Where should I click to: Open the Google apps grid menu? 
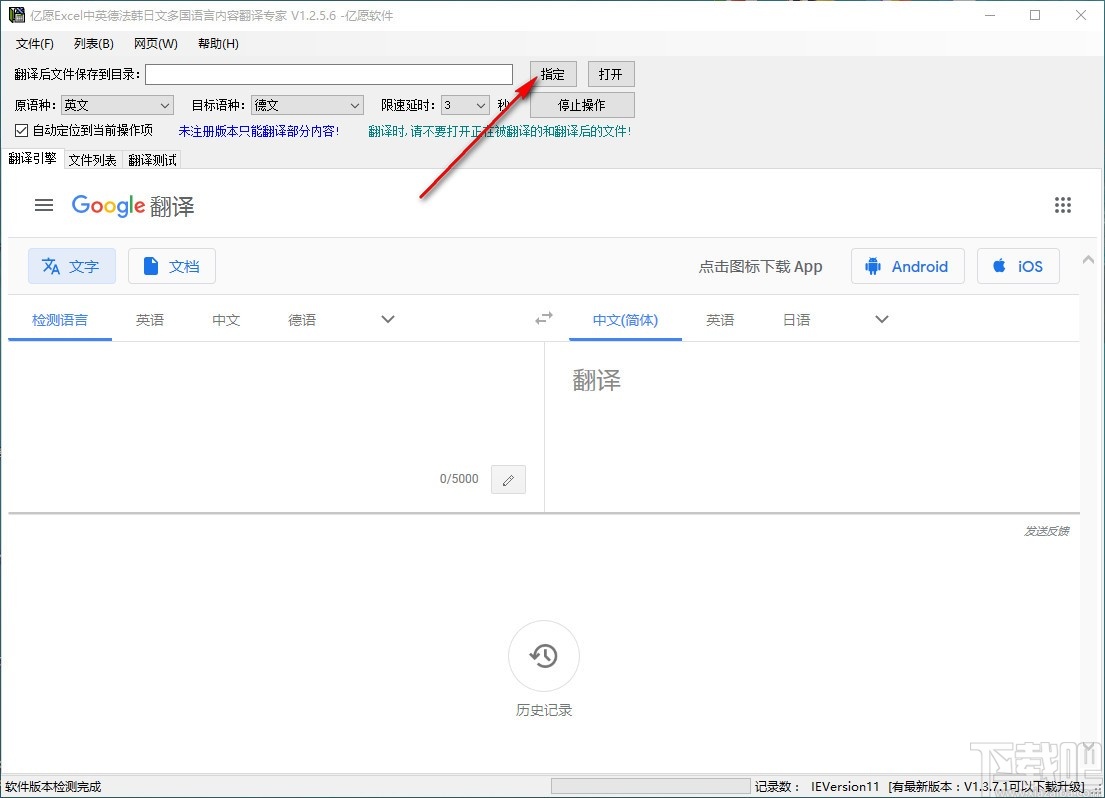[1062, 205]
